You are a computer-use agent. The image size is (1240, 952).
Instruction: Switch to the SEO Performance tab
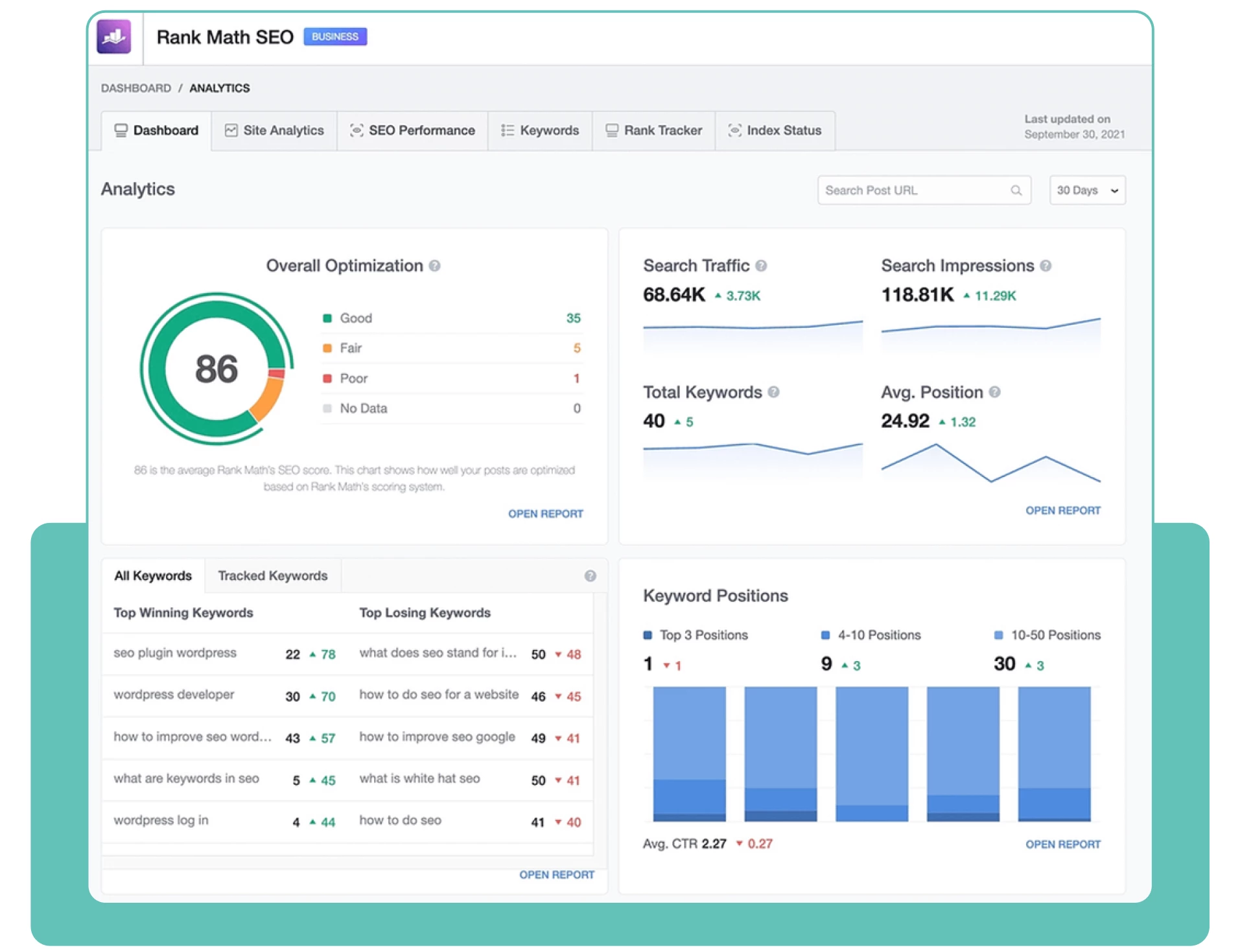click(x=412, y=130)
